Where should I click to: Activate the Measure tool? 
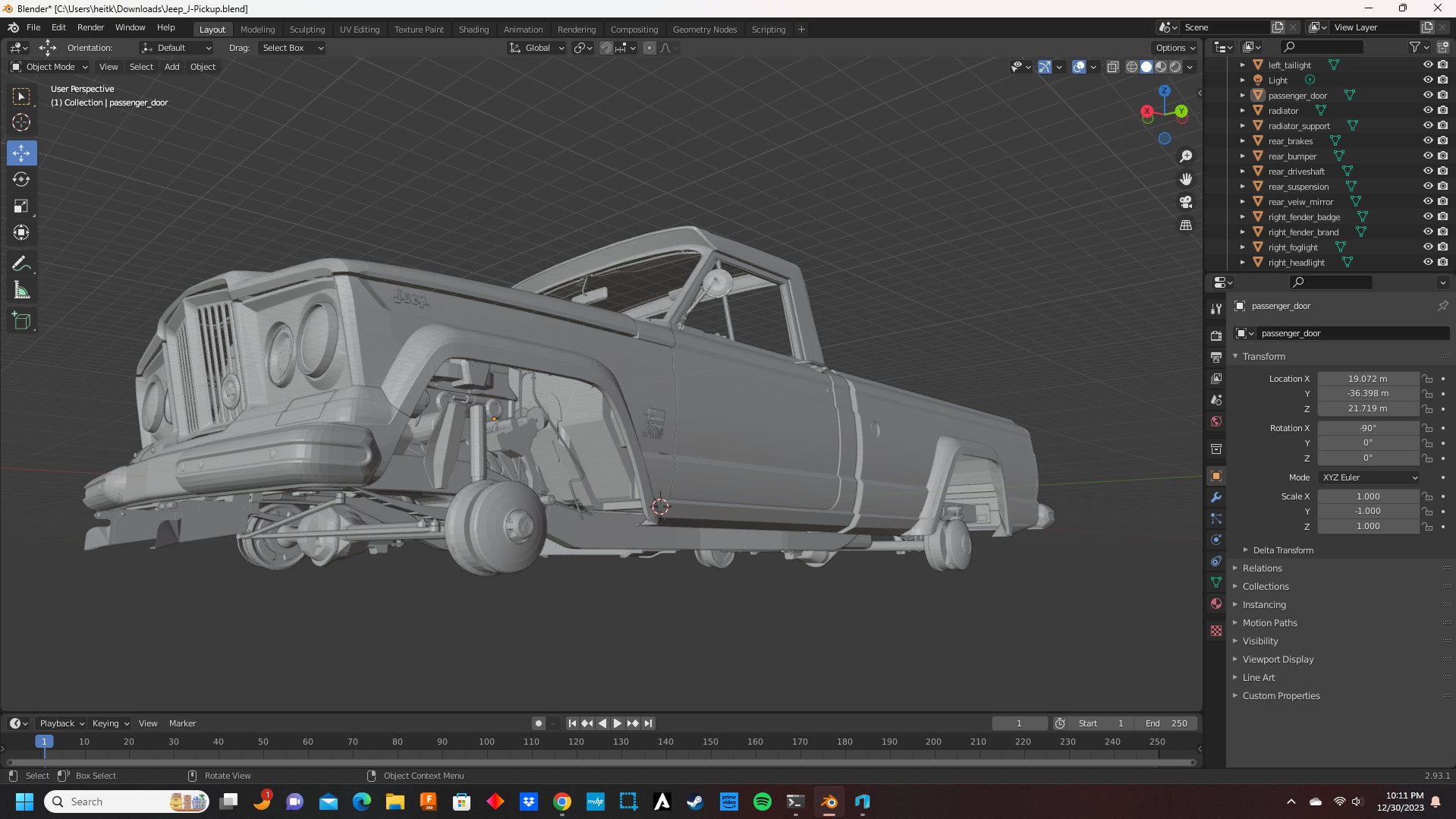[21, 291]
